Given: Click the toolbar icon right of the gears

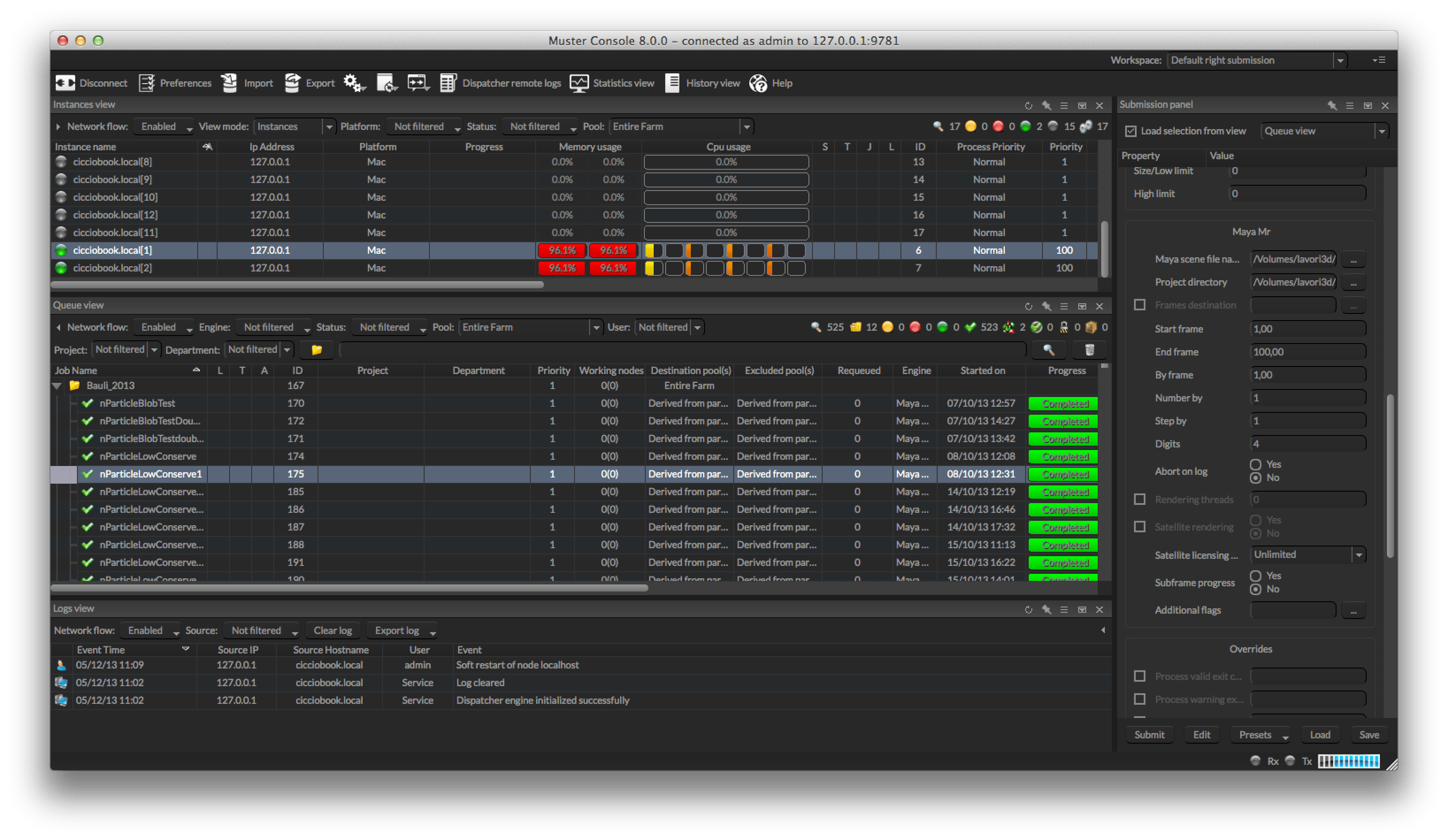Looking at the screenshot, I should click(x=387, y=83).
